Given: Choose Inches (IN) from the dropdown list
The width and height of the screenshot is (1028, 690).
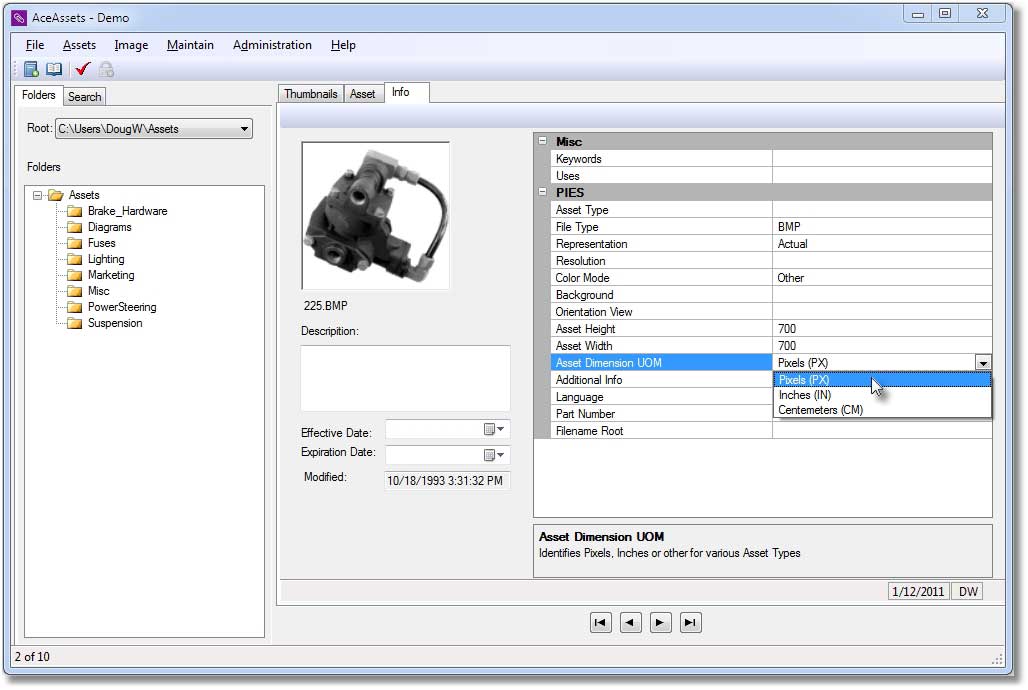Looking at the screenshot, I should tap(805, 395).
